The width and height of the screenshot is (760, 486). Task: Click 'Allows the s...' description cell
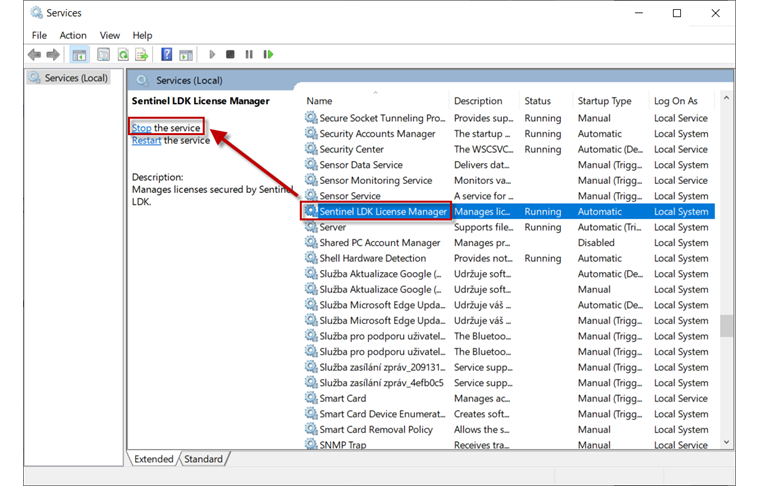tap(481, 429)
